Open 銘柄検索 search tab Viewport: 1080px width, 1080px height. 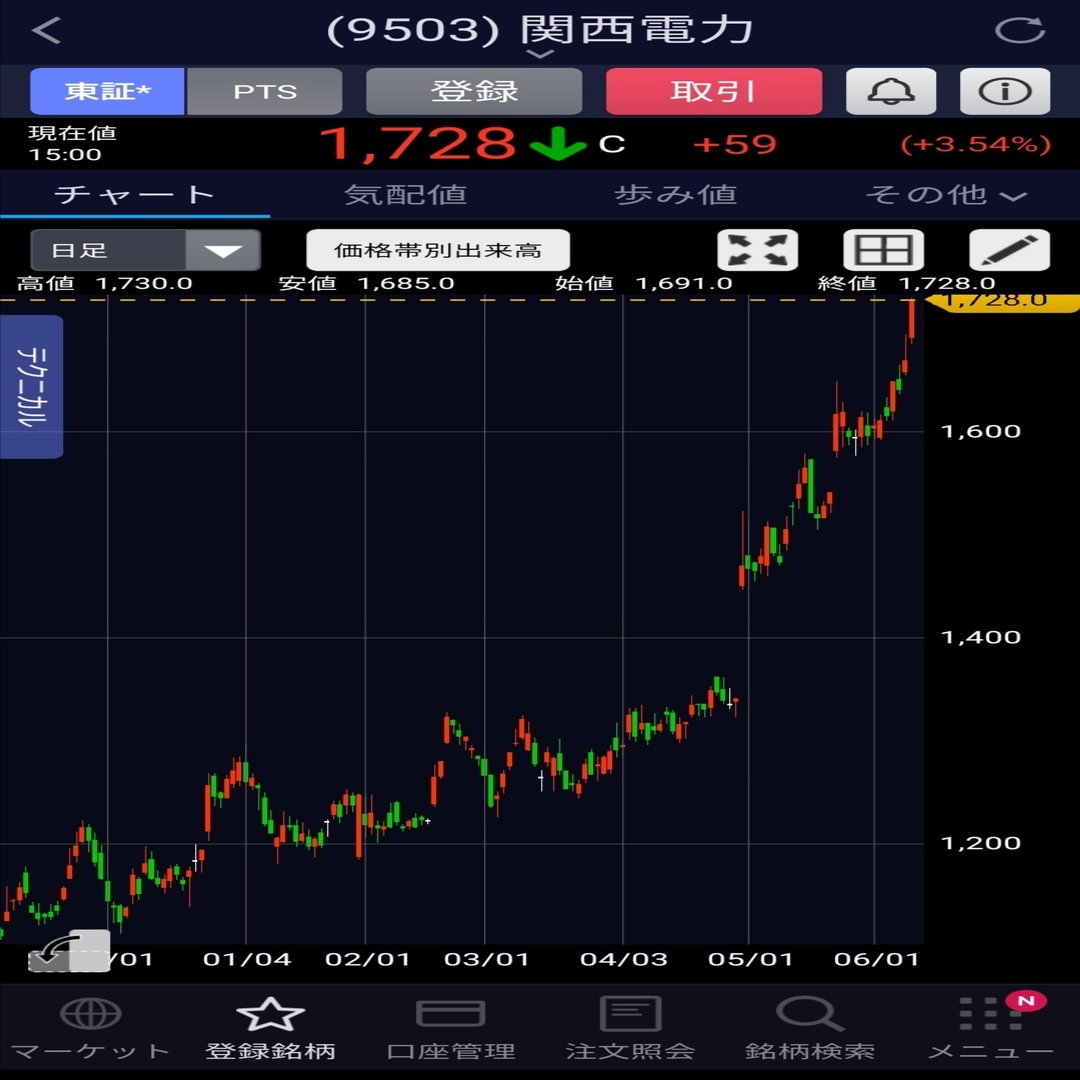(x=810, y=1030)
